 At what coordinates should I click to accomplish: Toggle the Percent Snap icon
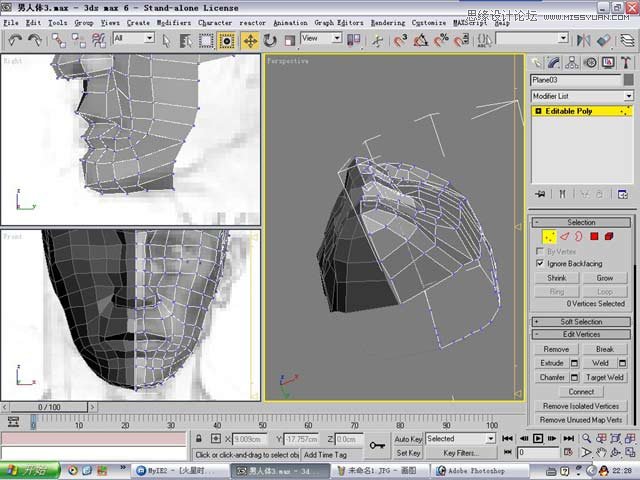(441, 40)
